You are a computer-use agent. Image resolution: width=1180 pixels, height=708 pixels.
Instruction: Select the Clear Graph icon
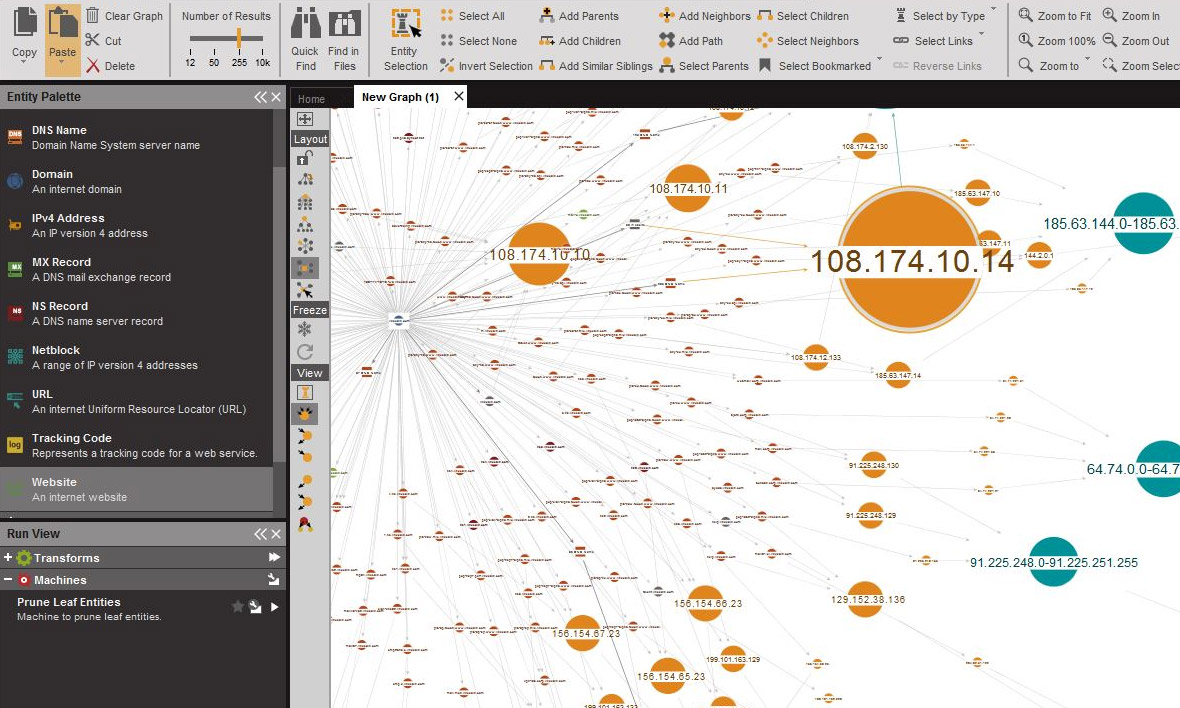coord(93,15)
